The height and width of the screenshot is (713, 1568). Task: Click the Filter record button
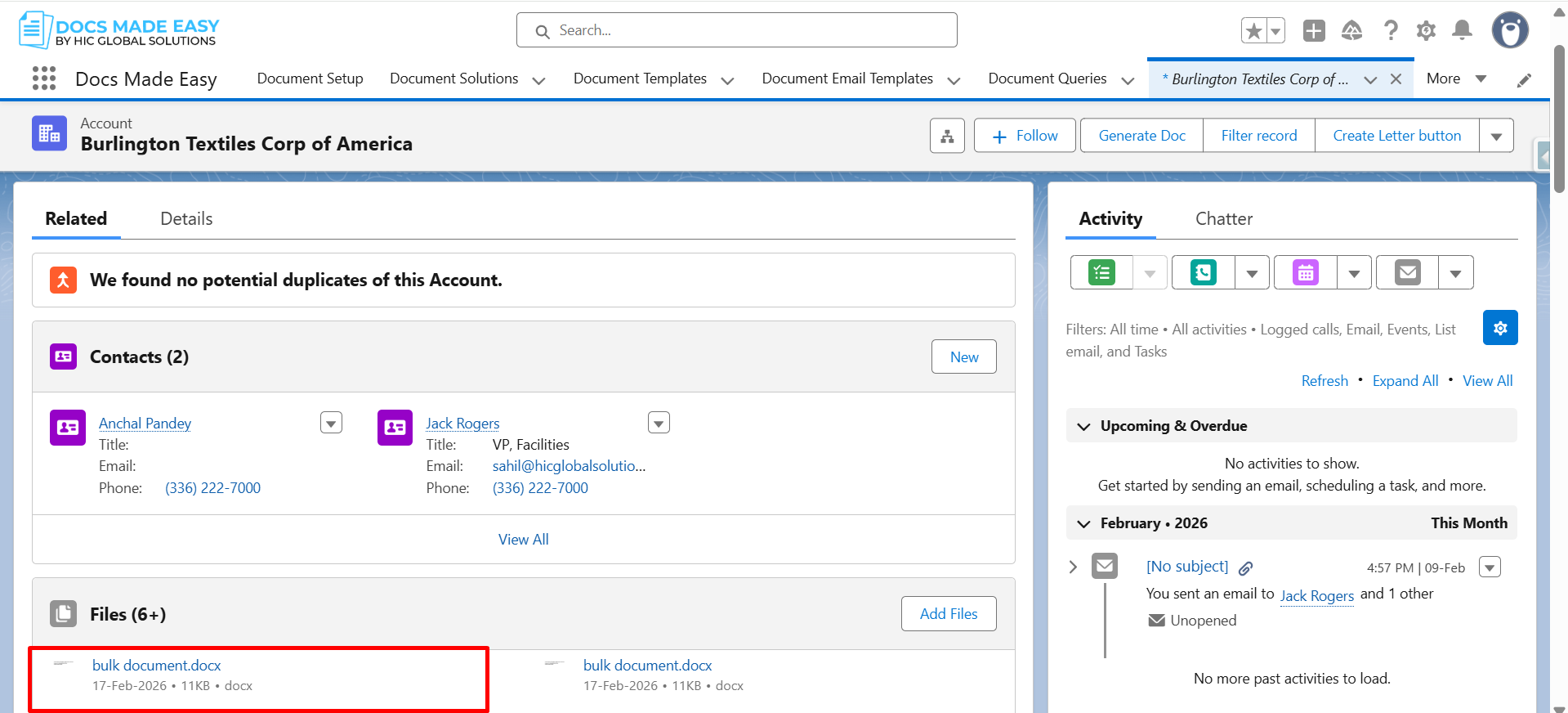[1258, 136]
